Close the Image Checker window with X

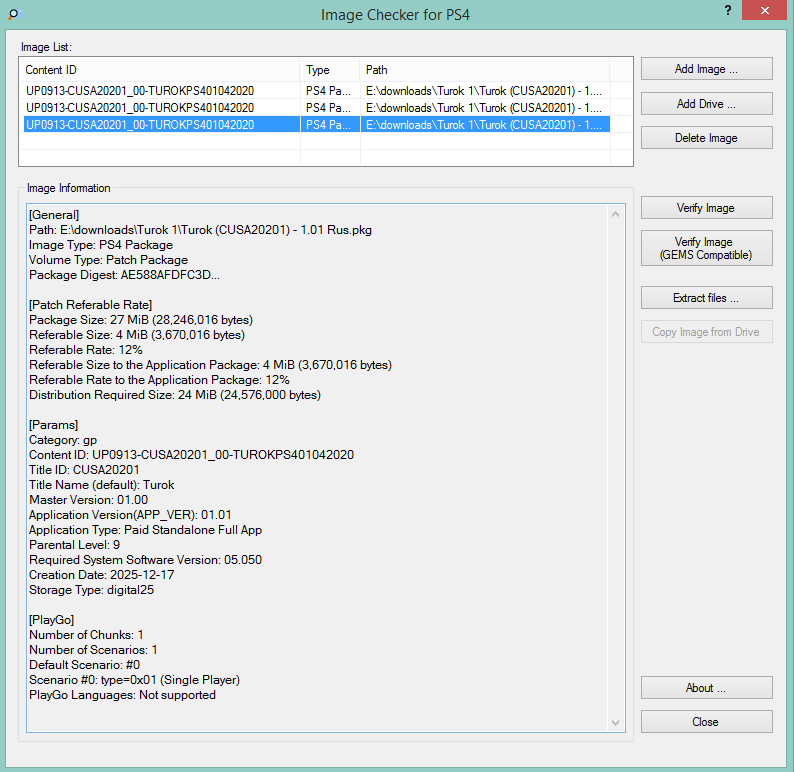(764, 10)
